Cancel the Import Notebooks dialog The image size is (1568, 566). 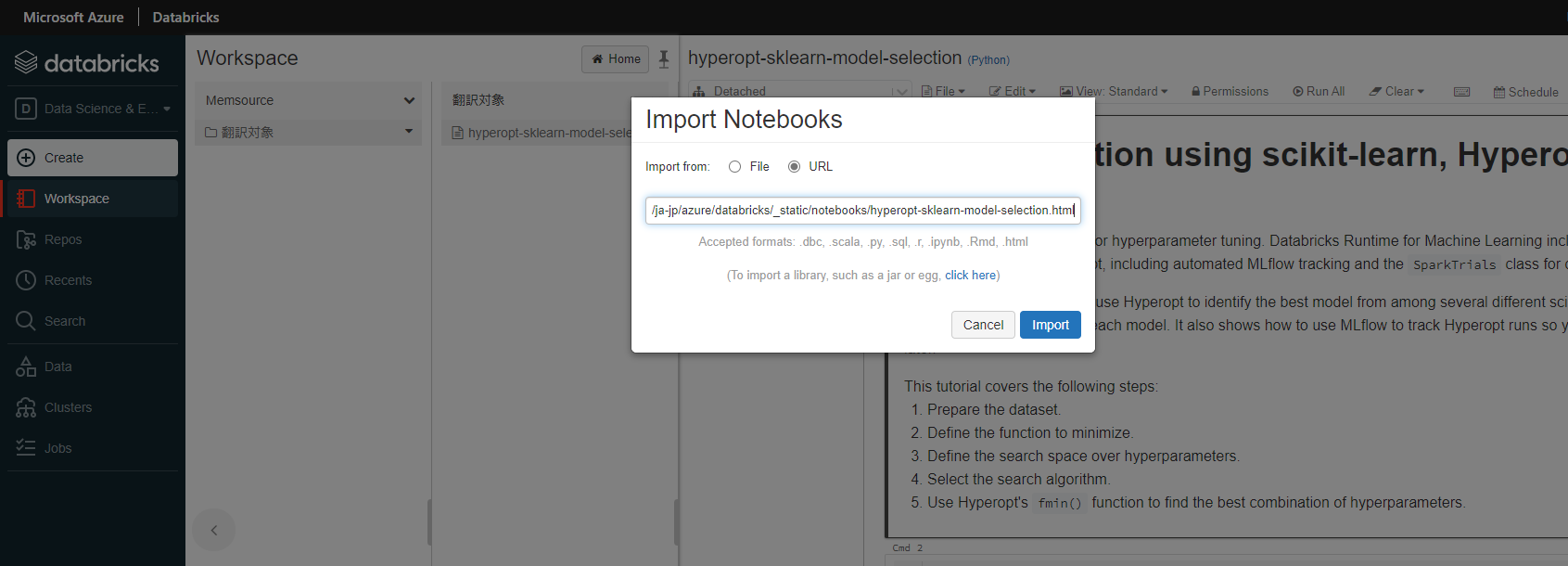click(983, 325)
